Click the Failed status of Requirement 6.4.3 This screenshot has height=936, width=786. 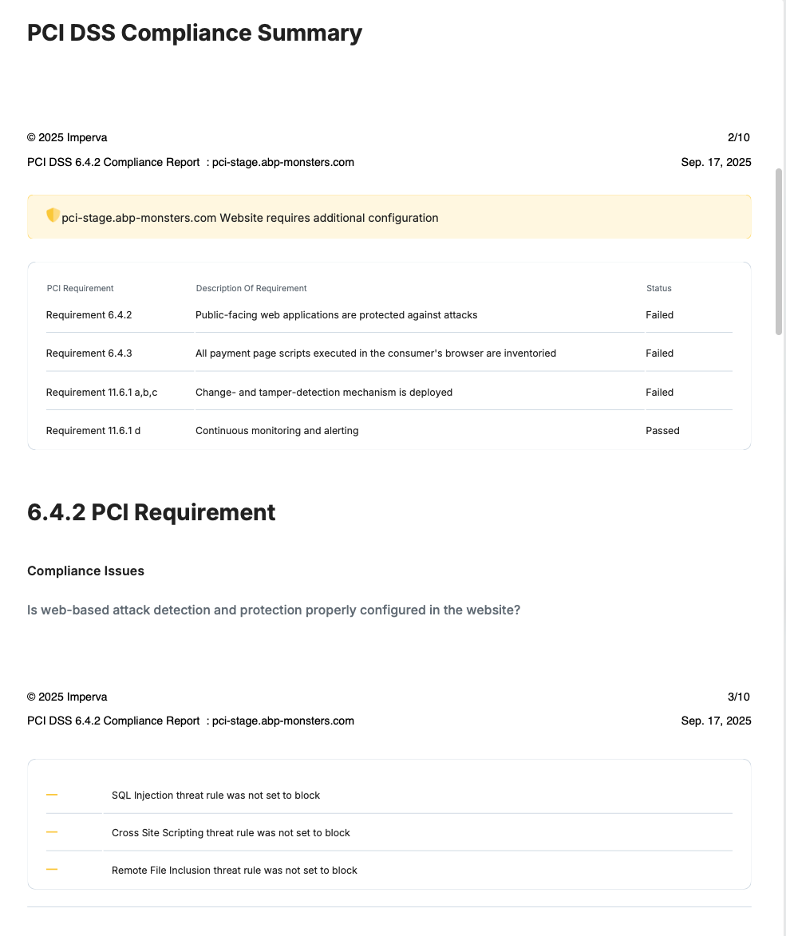pyautogui.click(x=660, y=353)
